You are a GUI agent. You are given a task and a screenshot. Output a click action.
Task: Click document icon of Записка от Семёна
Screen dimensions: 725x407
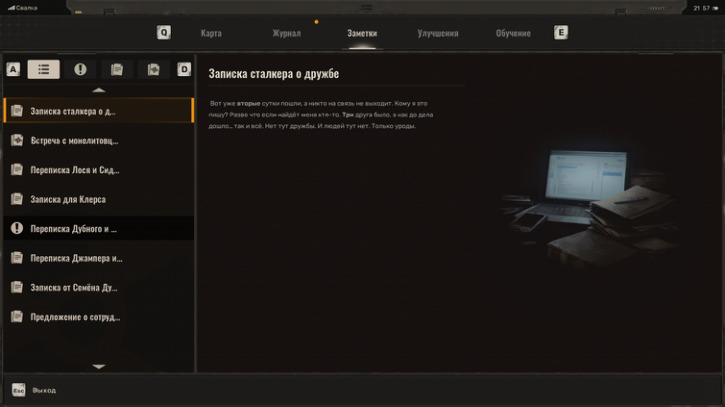click(x=17, y=287)
